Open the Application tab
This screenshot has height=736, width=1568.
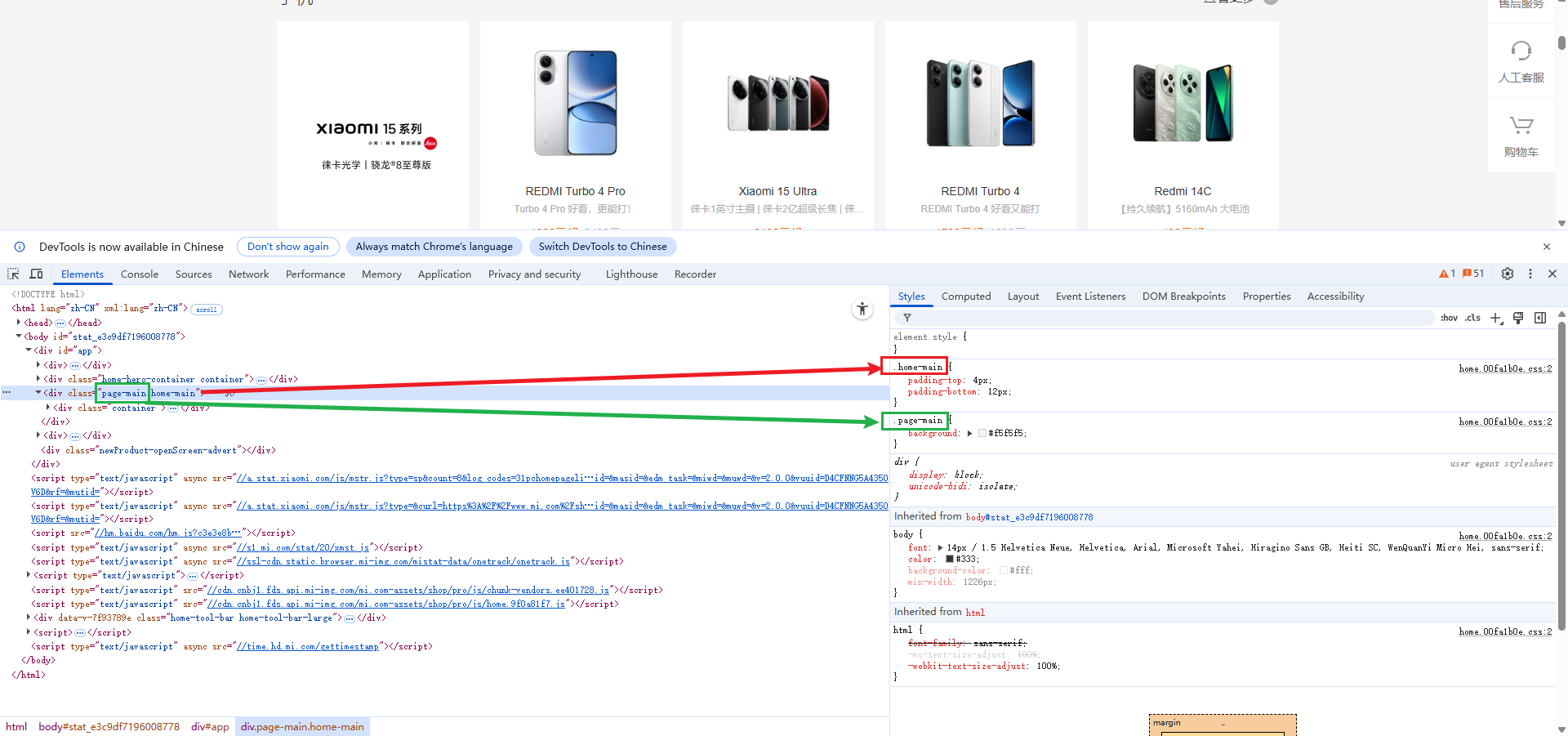coord(444,274)
